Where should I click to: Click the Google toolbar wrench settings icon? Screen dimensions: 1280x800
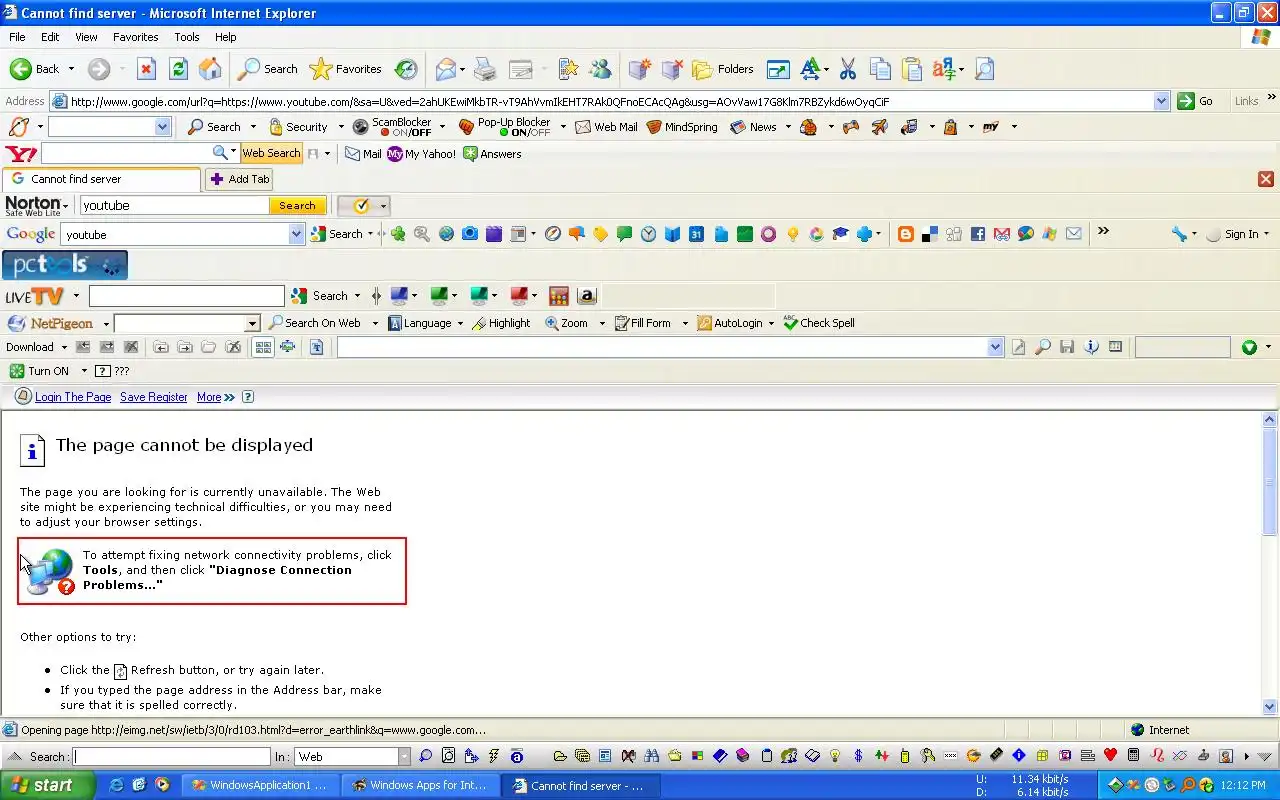(1180, 234)
